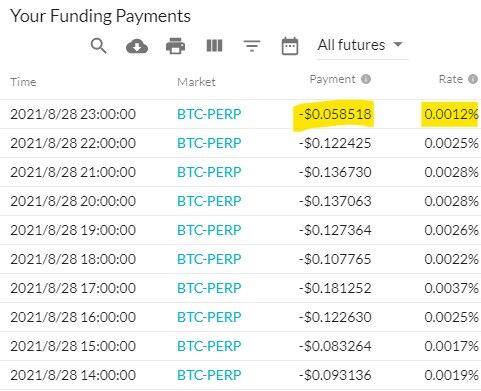This screenshot has width=481, height=391.
Task: Open BTC-PERP link in the 14:00:00 row
Action: pyautogui.click(x=209, y=375)
